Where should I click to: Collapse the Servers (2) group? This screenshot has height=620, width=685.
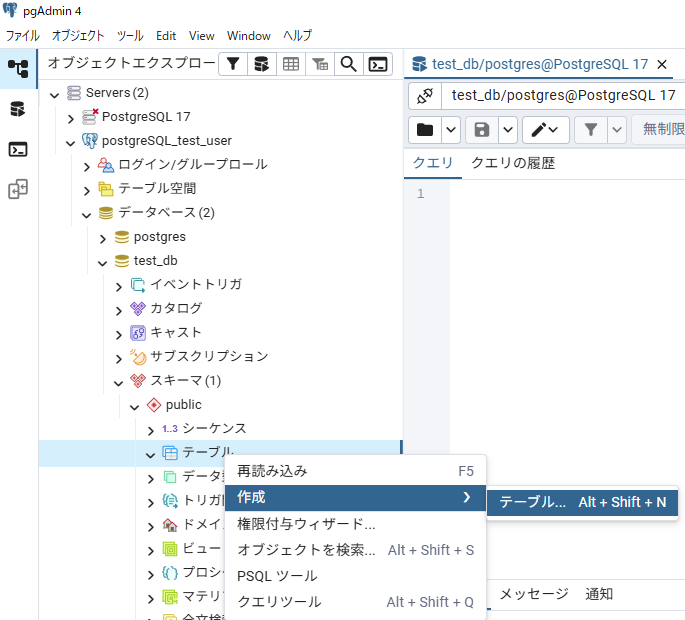click(x=55, y=95)
